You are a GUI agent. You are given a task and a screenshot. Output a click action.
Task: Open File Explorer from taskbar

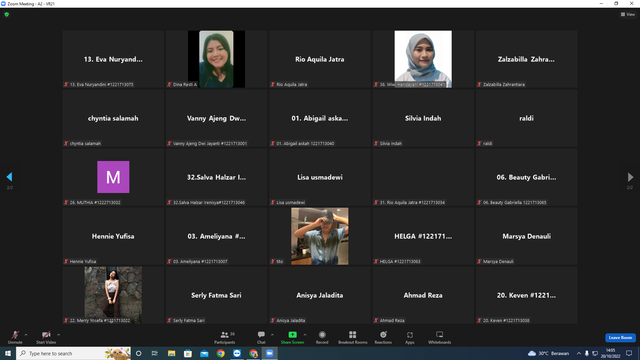[171, 353]
